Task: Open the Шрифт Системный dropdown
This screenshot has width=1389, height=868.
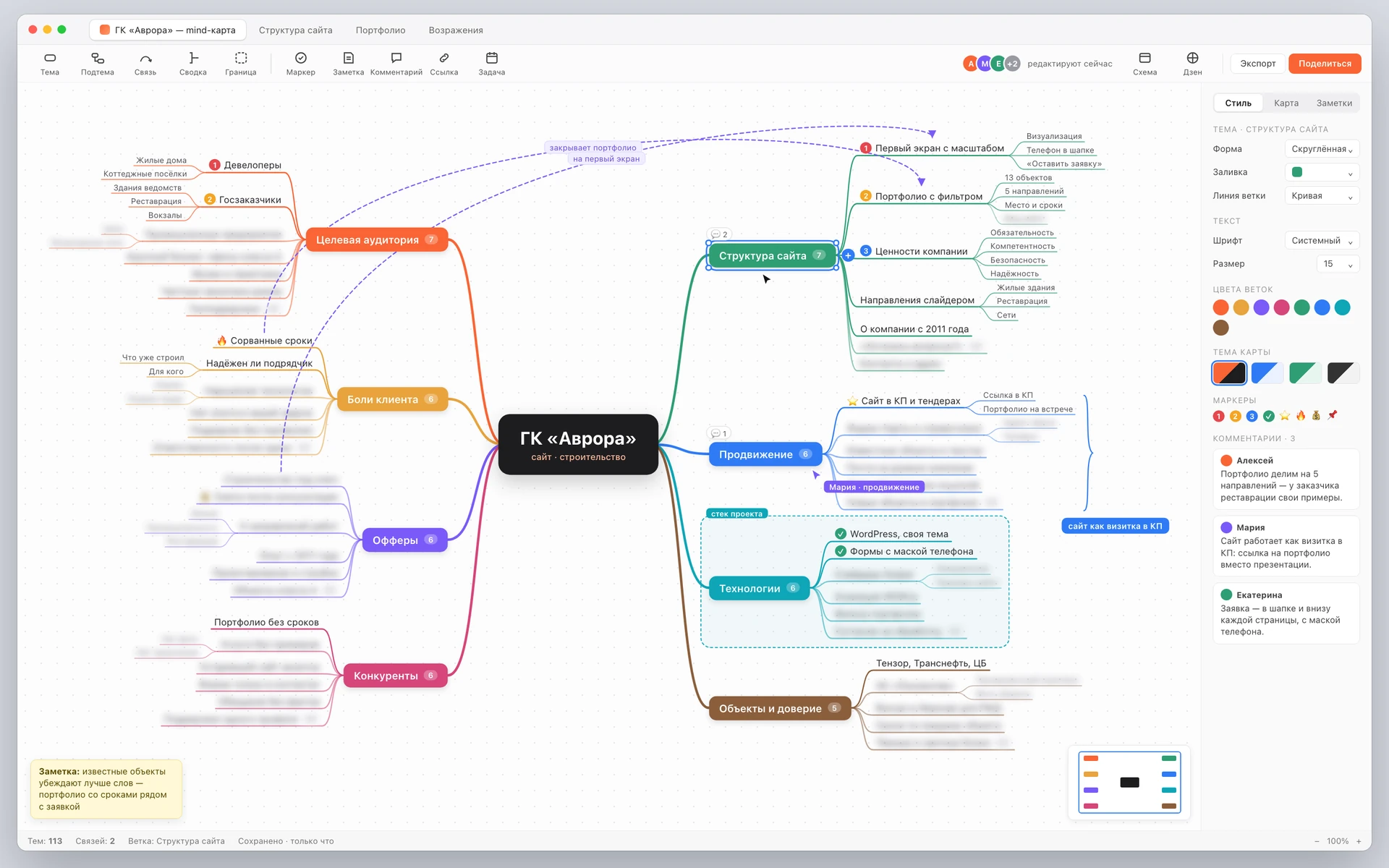Action: [1322, 241]
